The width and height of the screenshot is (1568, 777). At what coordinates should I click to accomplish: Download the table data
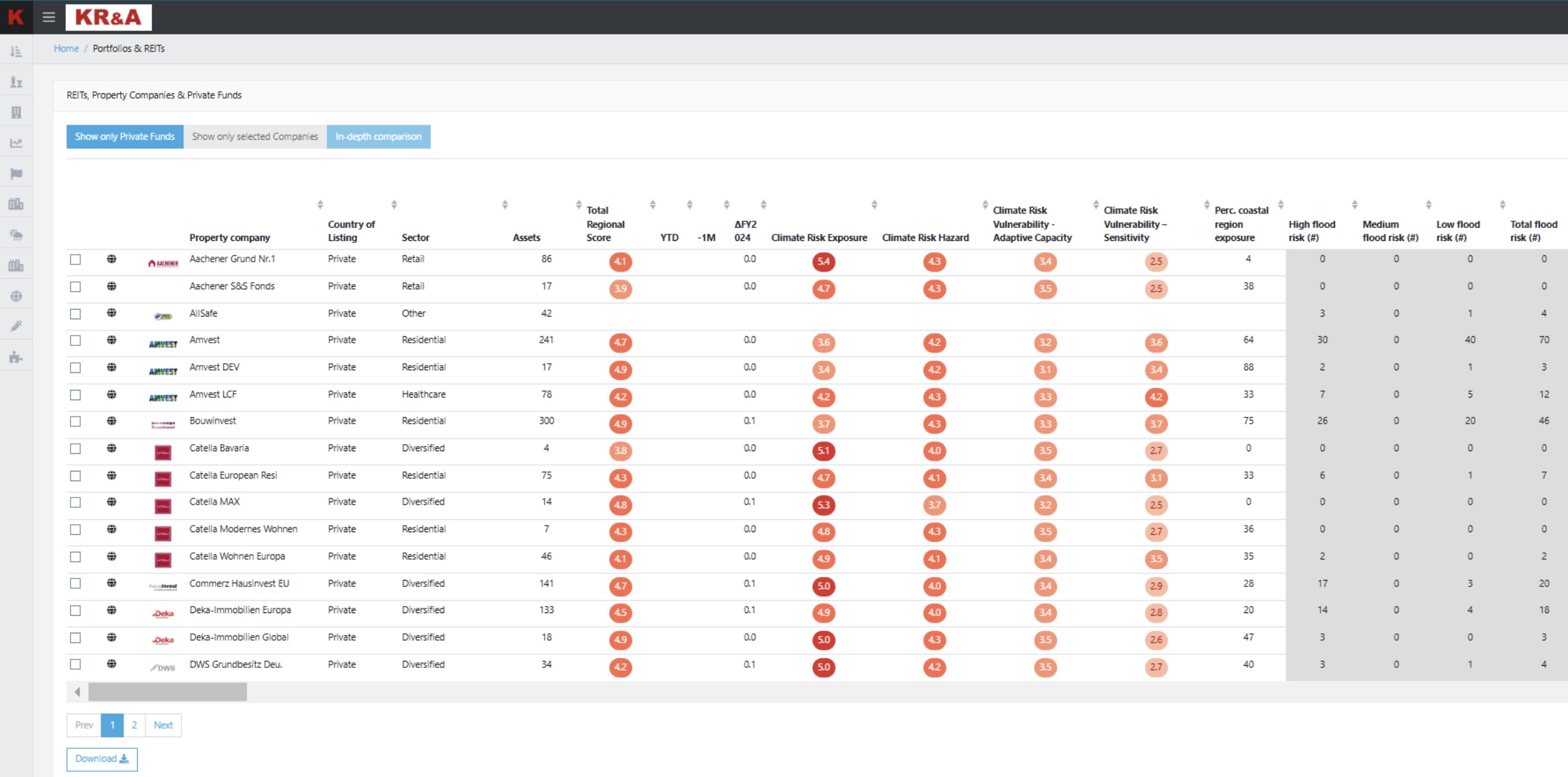102,759
